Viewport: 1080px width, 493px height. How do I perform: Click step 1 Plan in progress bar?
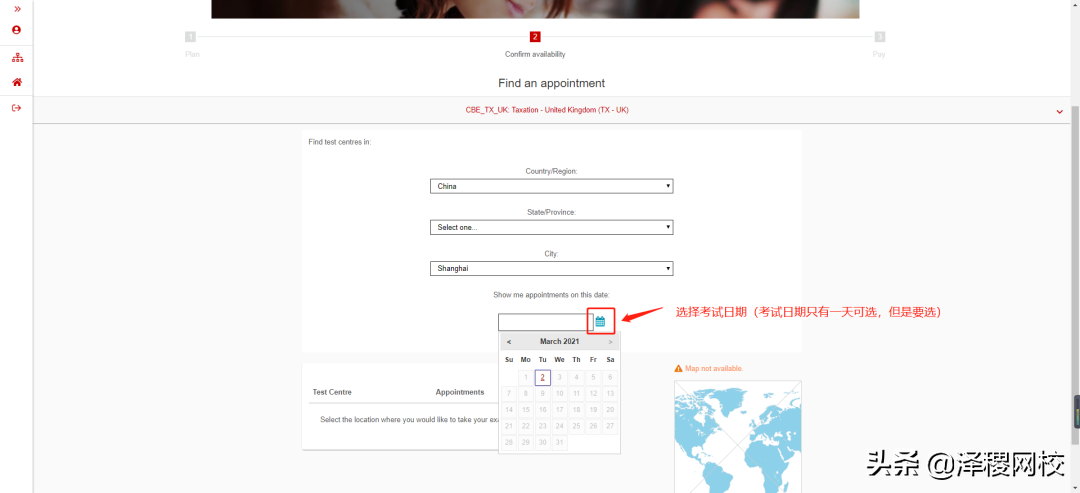coord(191,37)
